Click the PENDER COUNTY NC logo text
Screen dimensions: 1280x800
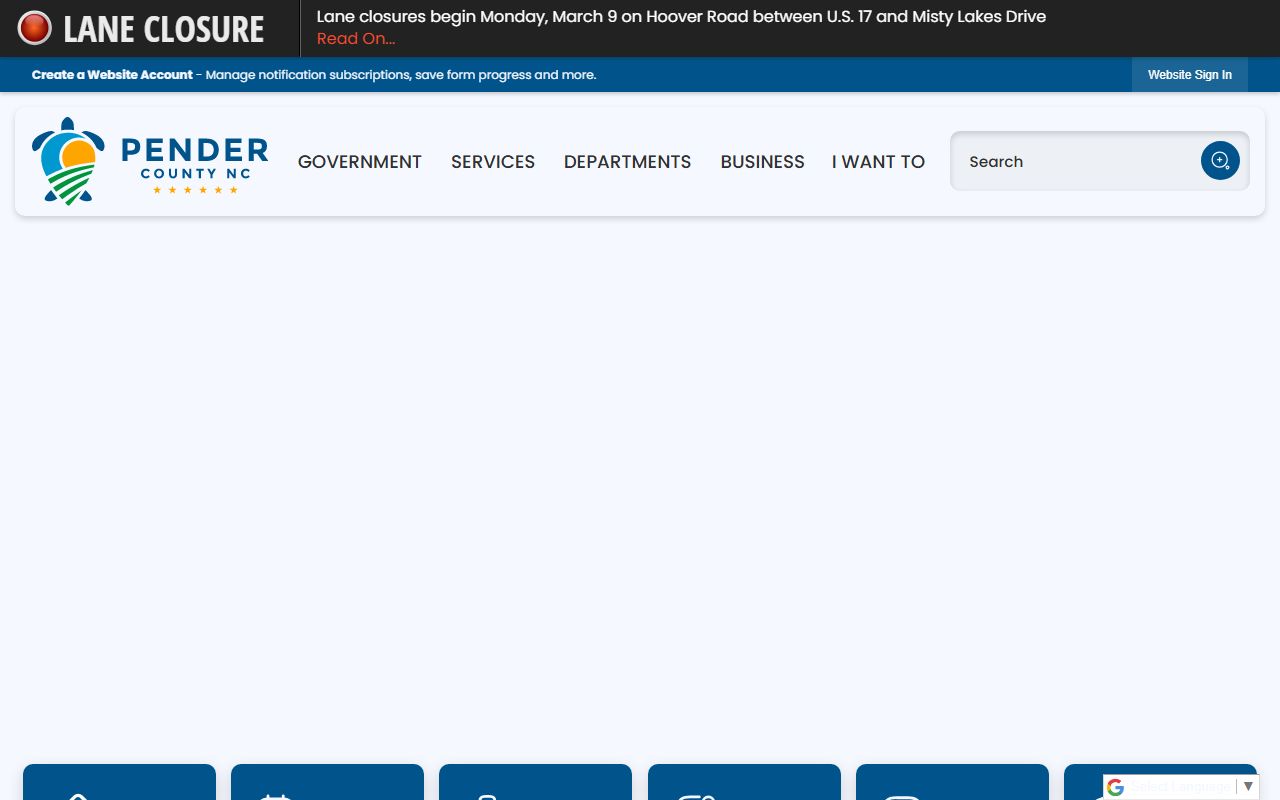point(194,160)
